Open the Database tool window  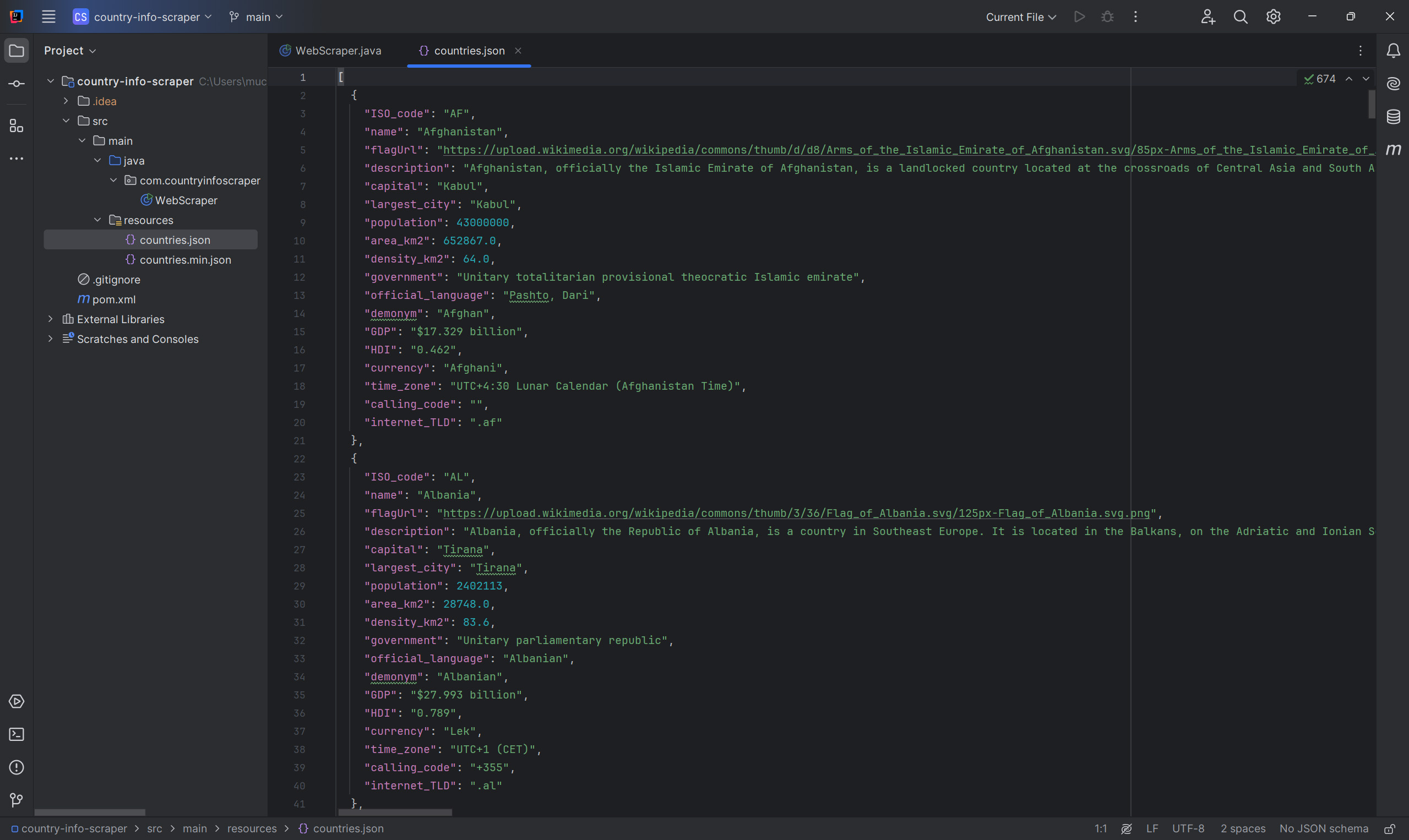click(1393, 117)
